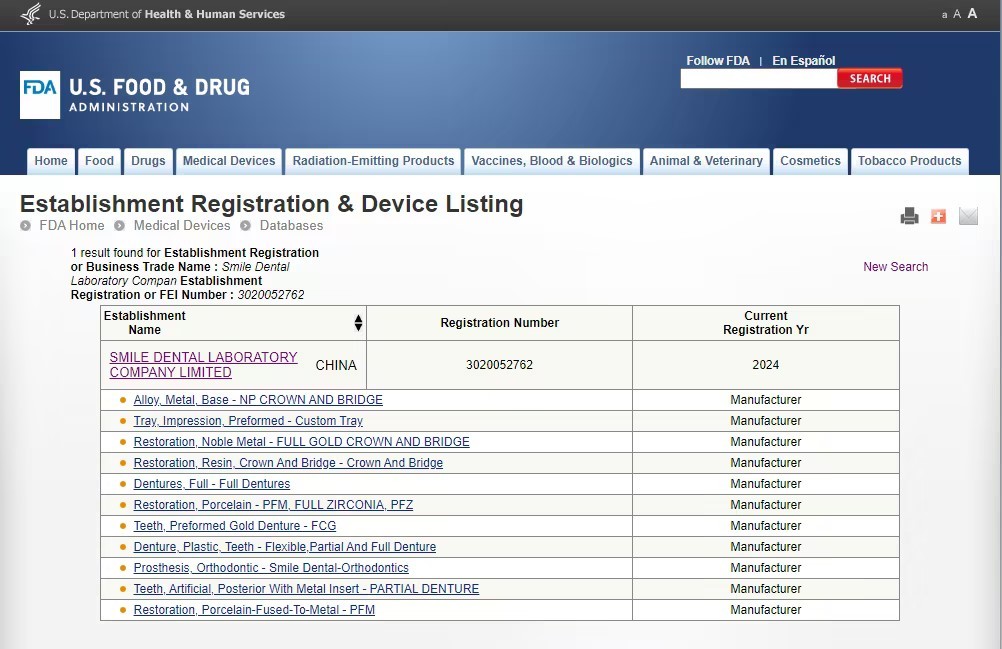1002x649 pixels.
Task: Open Teeth, Preformed Gold Denture FCG link
Action: (x=235, y=526)
